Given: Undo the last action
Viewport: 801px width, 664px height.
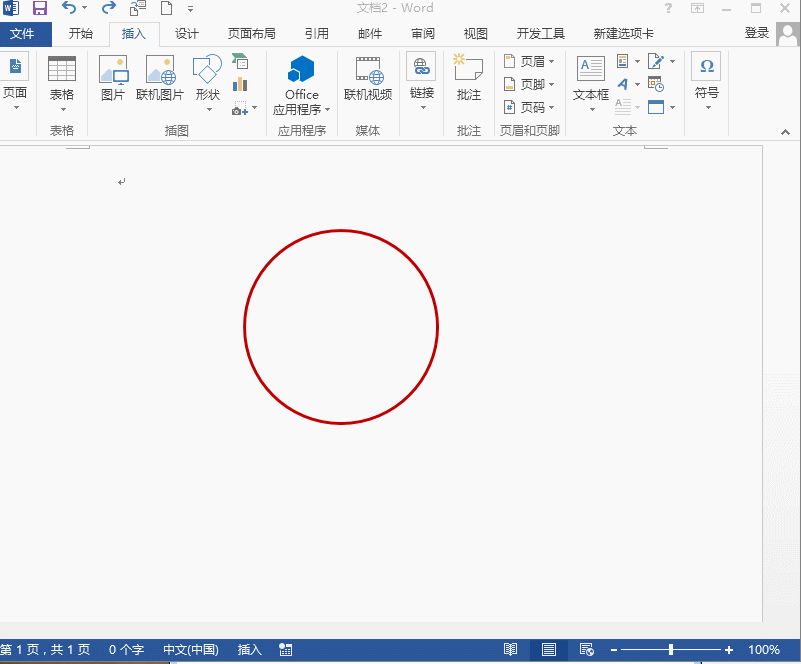Looking at the screenshot, I should pos(69,8).
